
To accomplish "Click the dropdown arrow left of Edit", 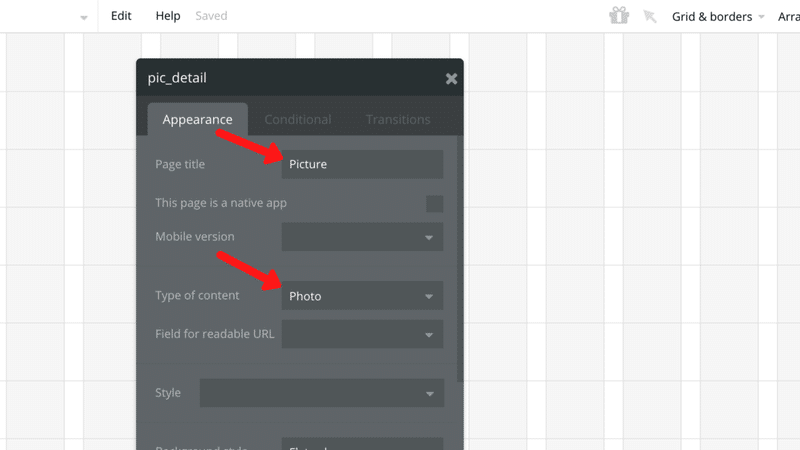I will (x=84, y=18).
